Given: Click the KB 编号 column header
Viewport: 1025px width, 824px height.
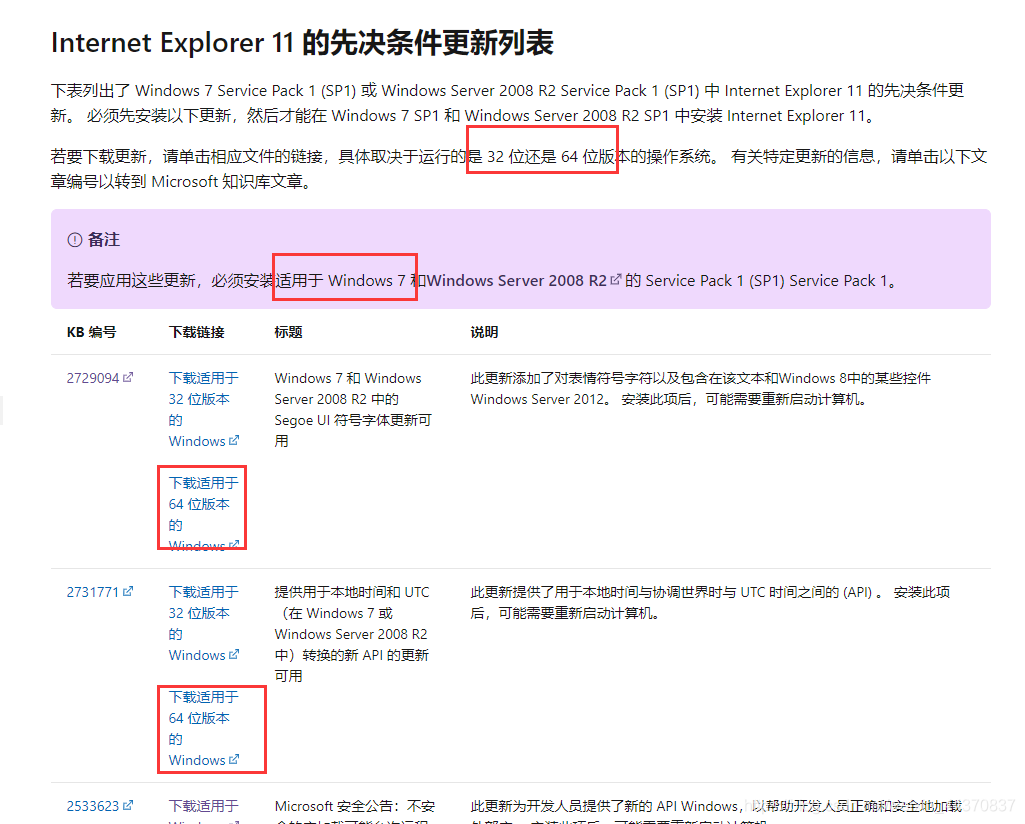Looking at the screenshot, I should coord(92,332).
